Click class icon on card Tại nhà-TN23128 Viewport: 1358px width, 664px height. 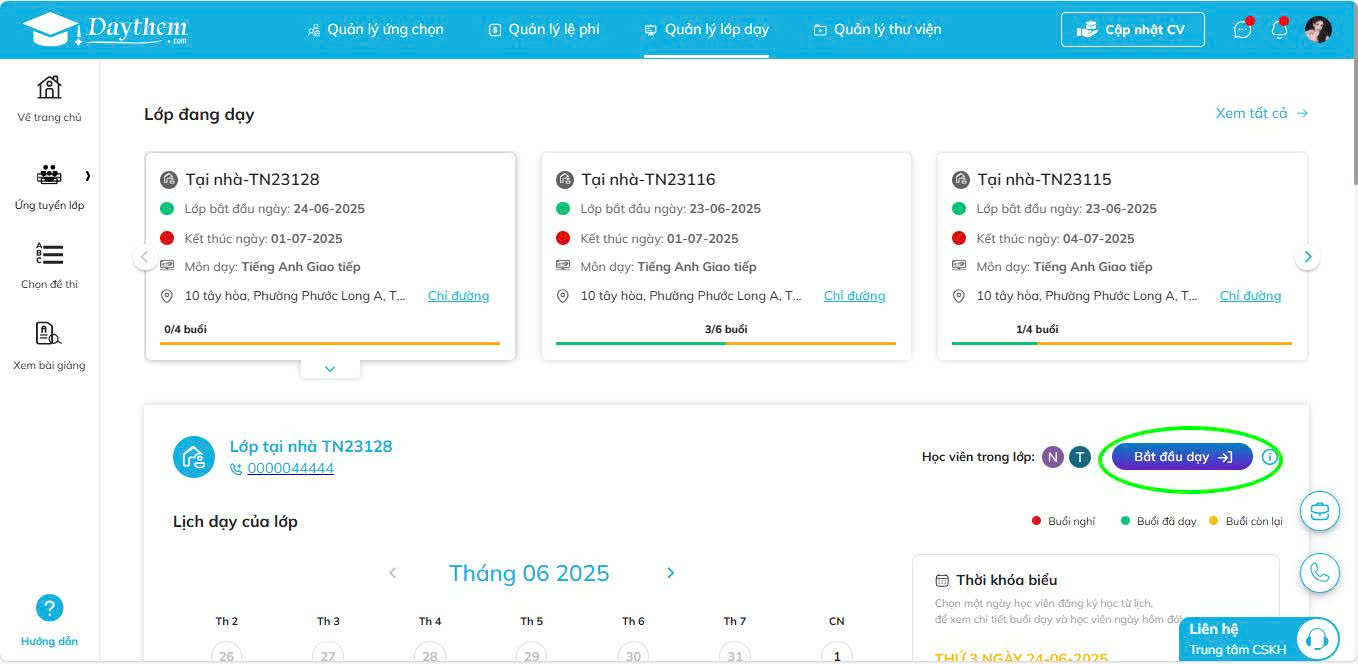point(169,180)
